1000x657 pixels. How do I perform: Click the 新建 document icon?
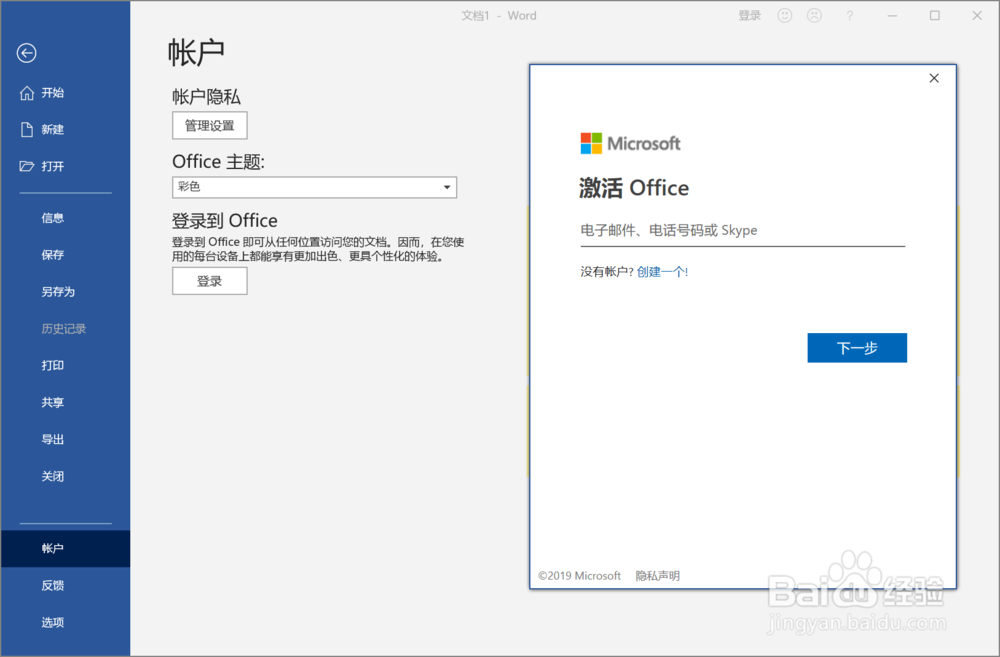pyautogui.click(x=27, y=129)
